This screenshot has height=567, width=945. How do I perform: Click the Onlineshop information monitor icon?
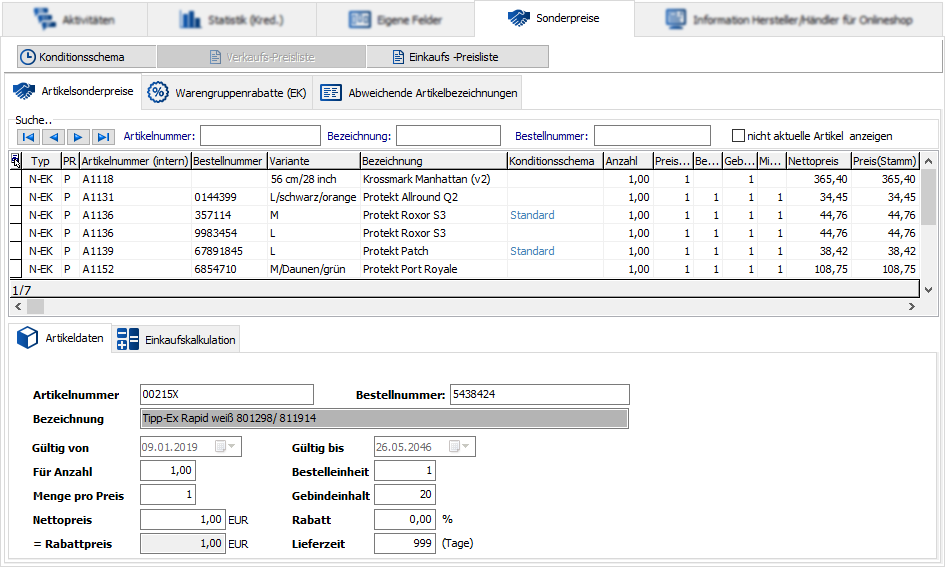pyautogui.click(x=676, y=19)
